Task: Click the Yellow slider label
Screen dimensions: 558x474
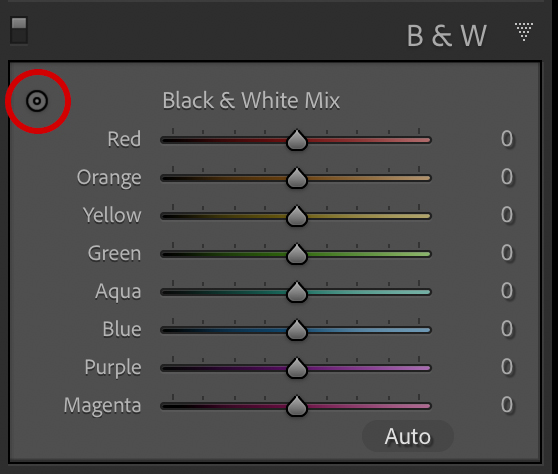Action: (x=112, y=215)
